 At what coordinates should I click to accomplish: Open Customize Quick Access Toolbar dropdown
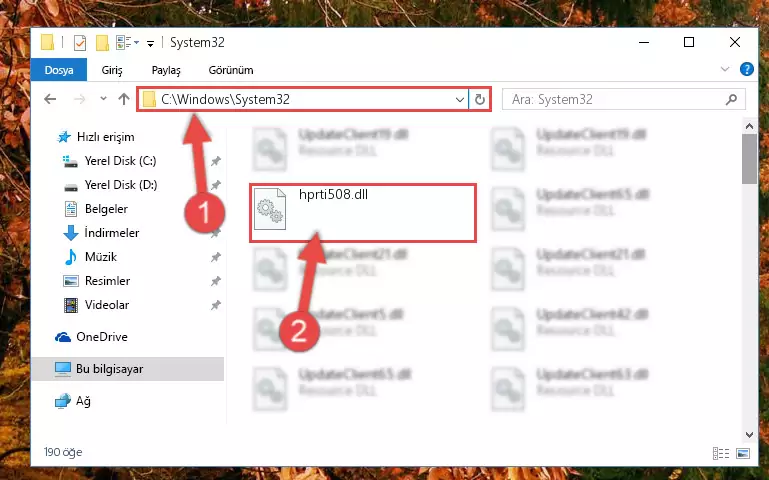tap(151, 44)
